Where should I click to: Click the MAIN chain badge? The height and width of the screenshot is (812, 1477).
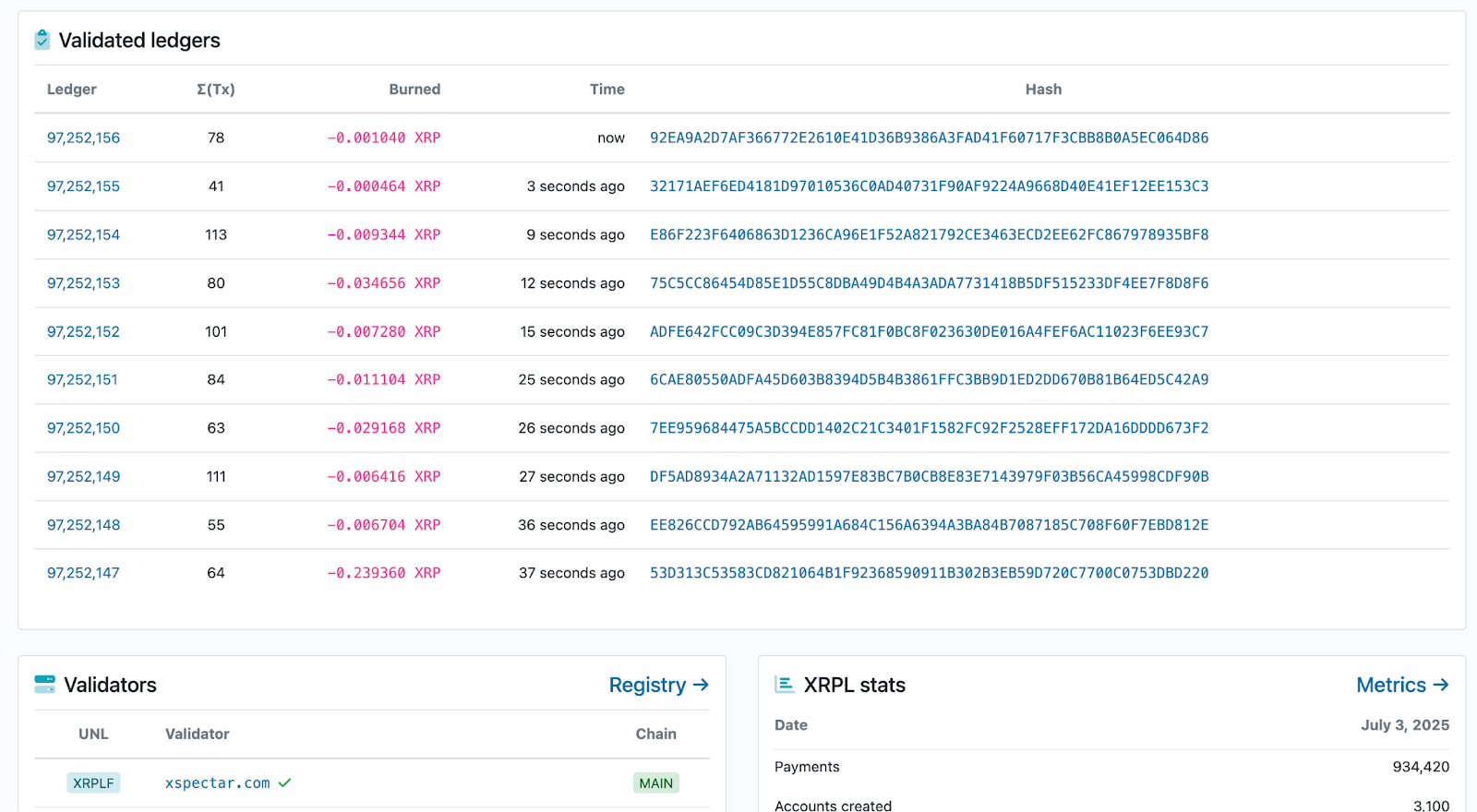coord(656,782)
